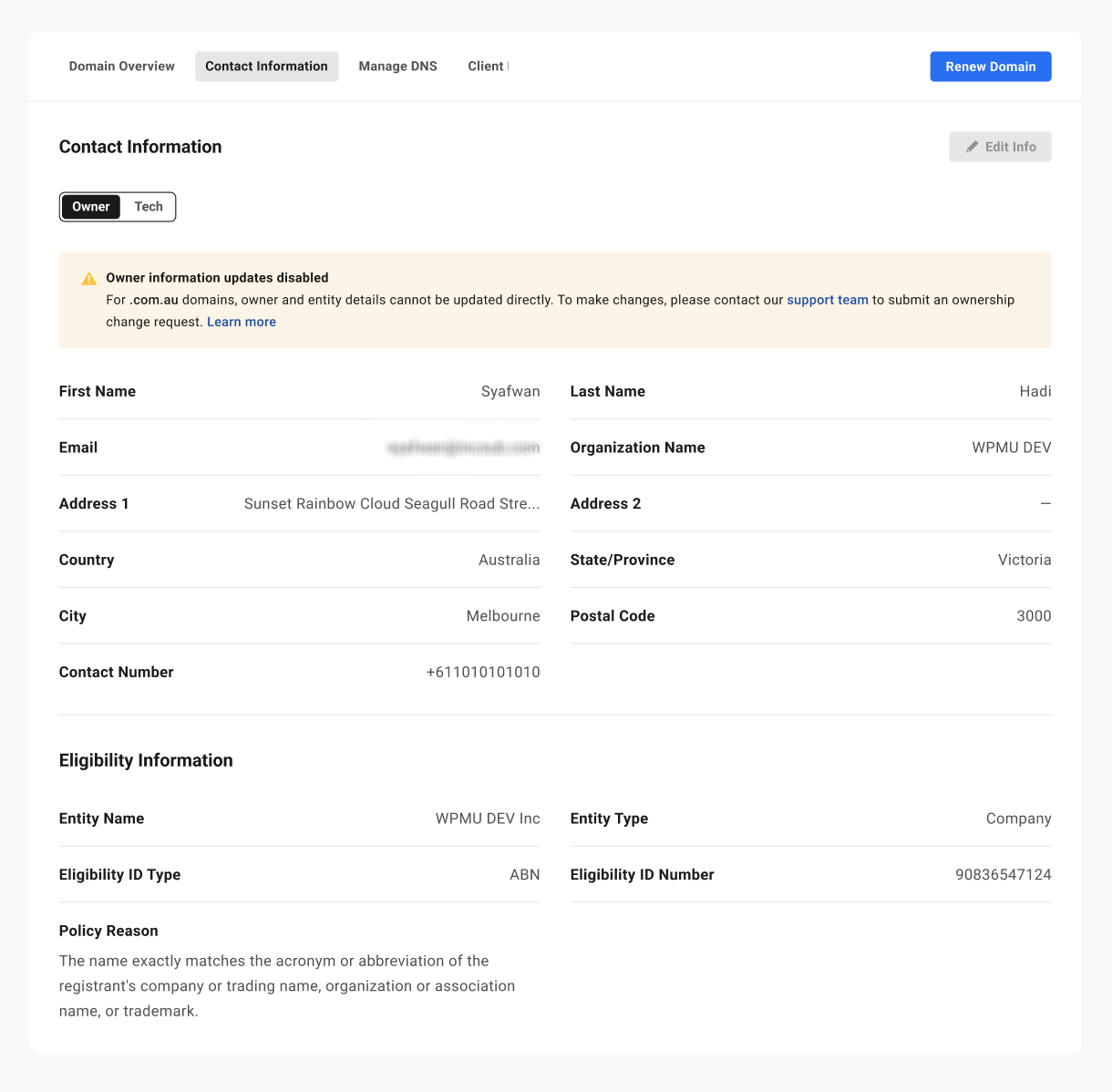The width and height of the screenshot is (1112, 1092).
Task: Switch to the Tech contact toggle
Action: point(149,207)
